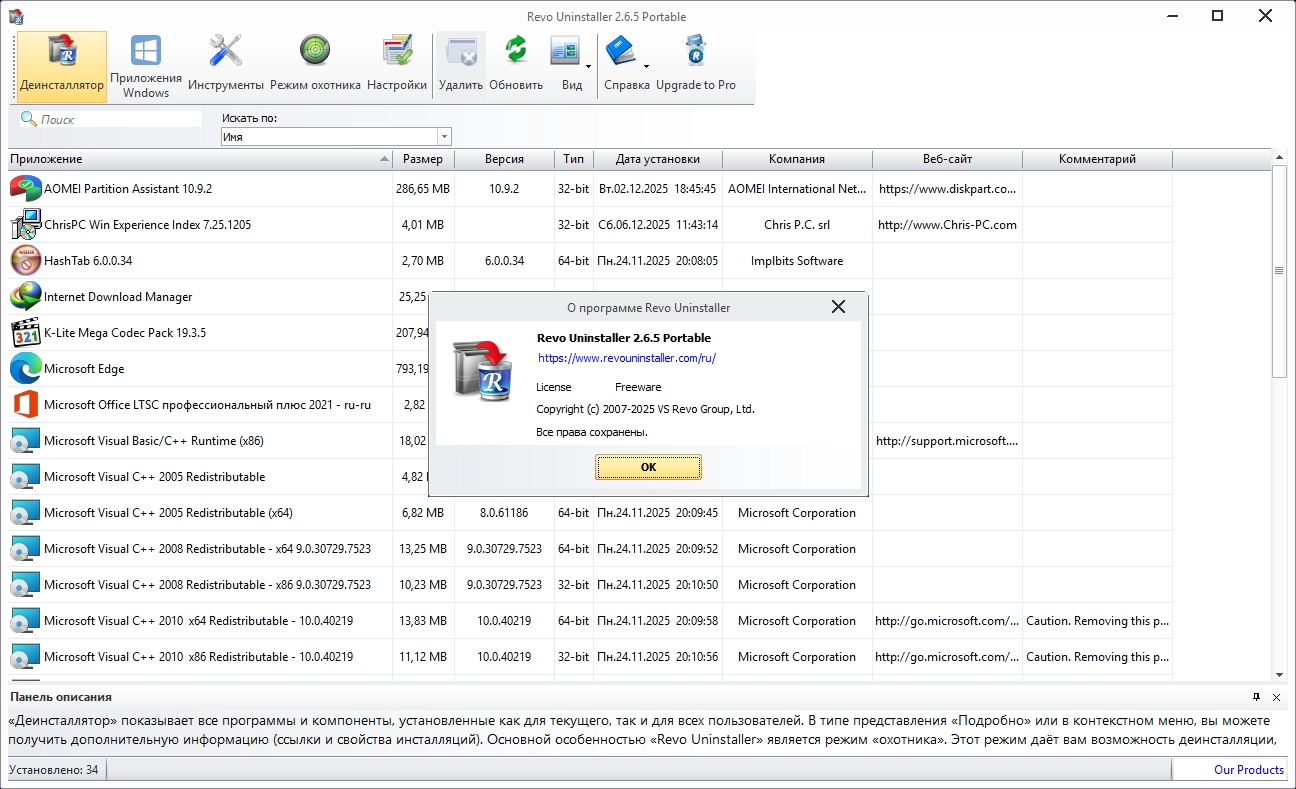Screen dimensions: 1296x789
Task: Close the Панель описания panel
Action: pyautogui.click(x=1276, y=697)
